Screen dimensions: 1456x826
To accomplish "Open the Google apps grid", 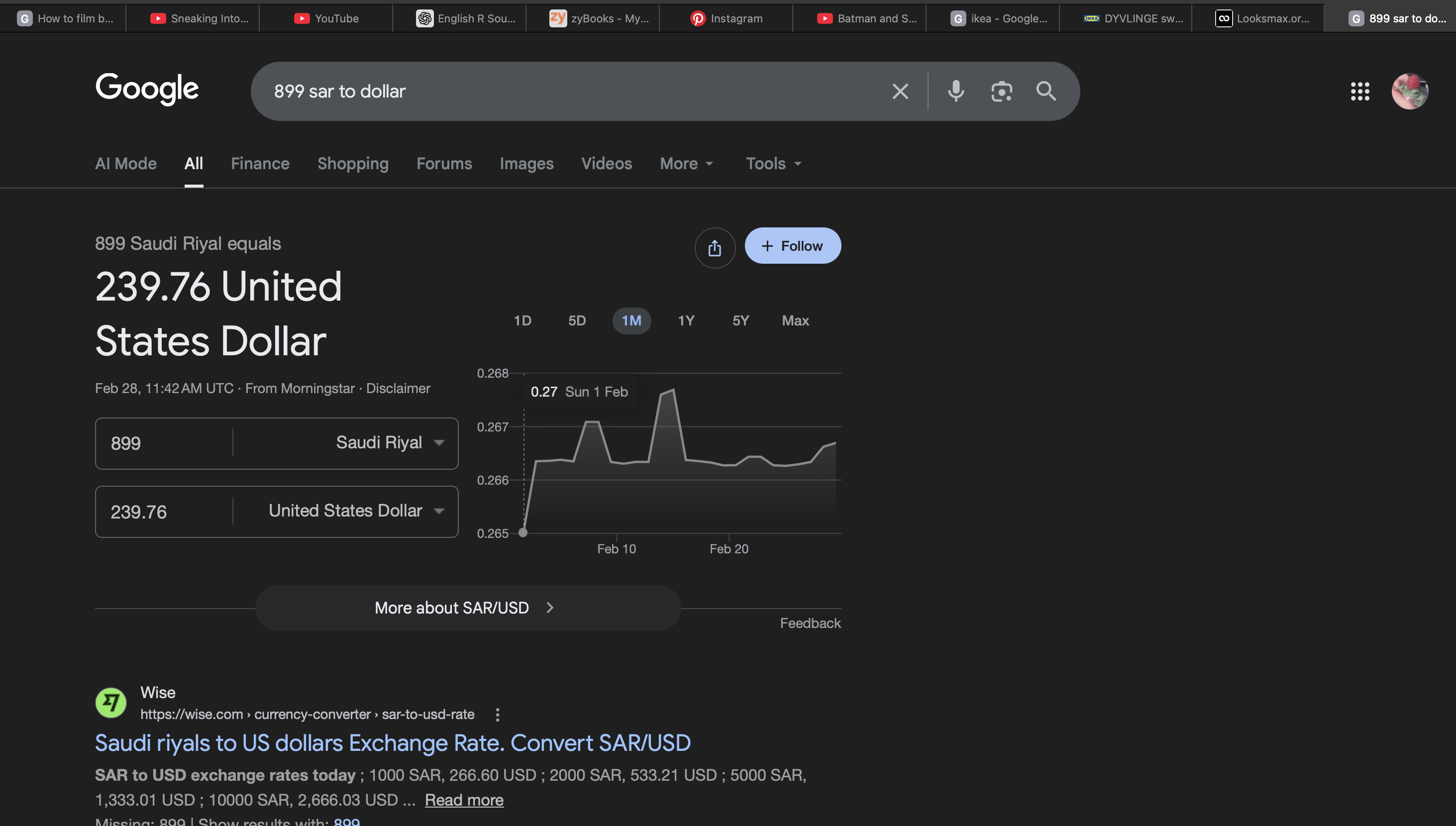I will 1359,92.
